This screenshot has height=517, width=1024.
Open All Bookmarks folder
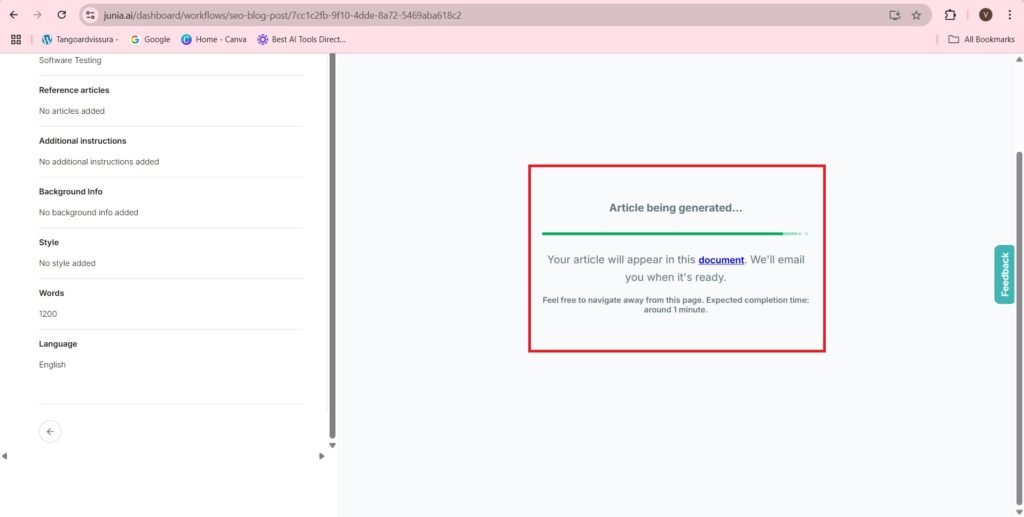(x=982, y=39)
